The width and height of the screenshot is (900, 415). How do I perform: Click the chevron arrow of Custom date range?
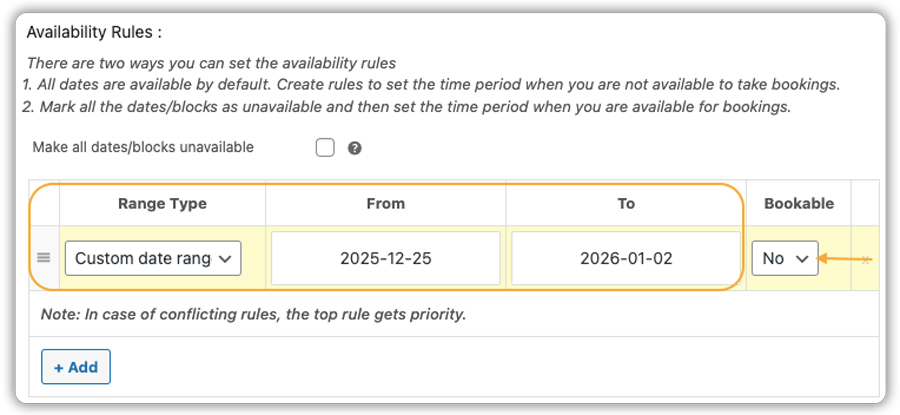pos(226,258)
